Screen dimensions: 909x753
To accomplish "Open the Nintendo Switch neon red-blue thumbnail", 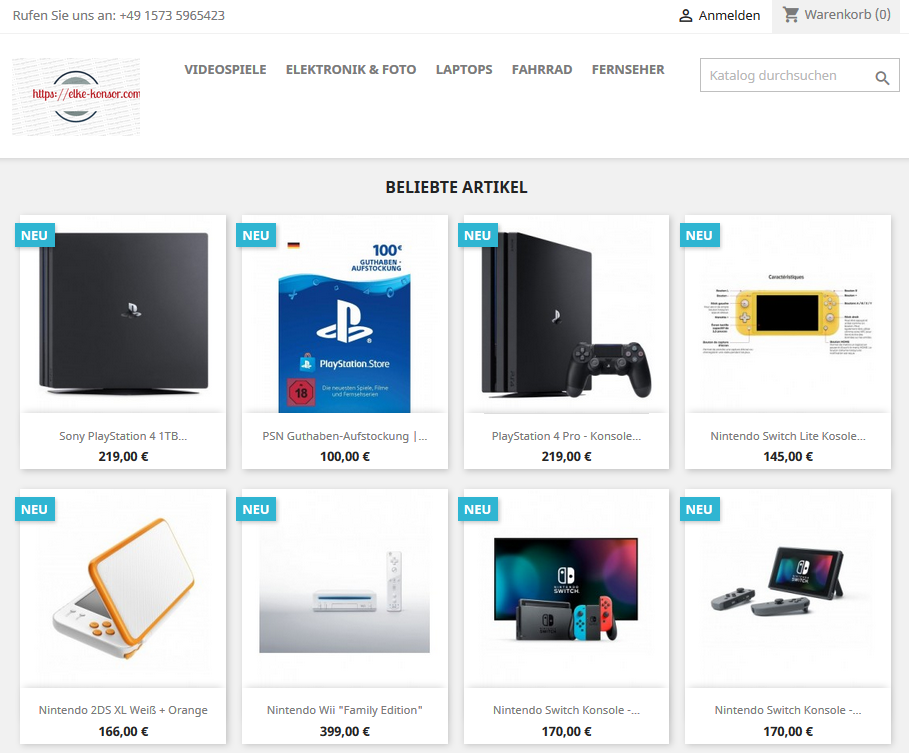I will [x=566, y=588].
